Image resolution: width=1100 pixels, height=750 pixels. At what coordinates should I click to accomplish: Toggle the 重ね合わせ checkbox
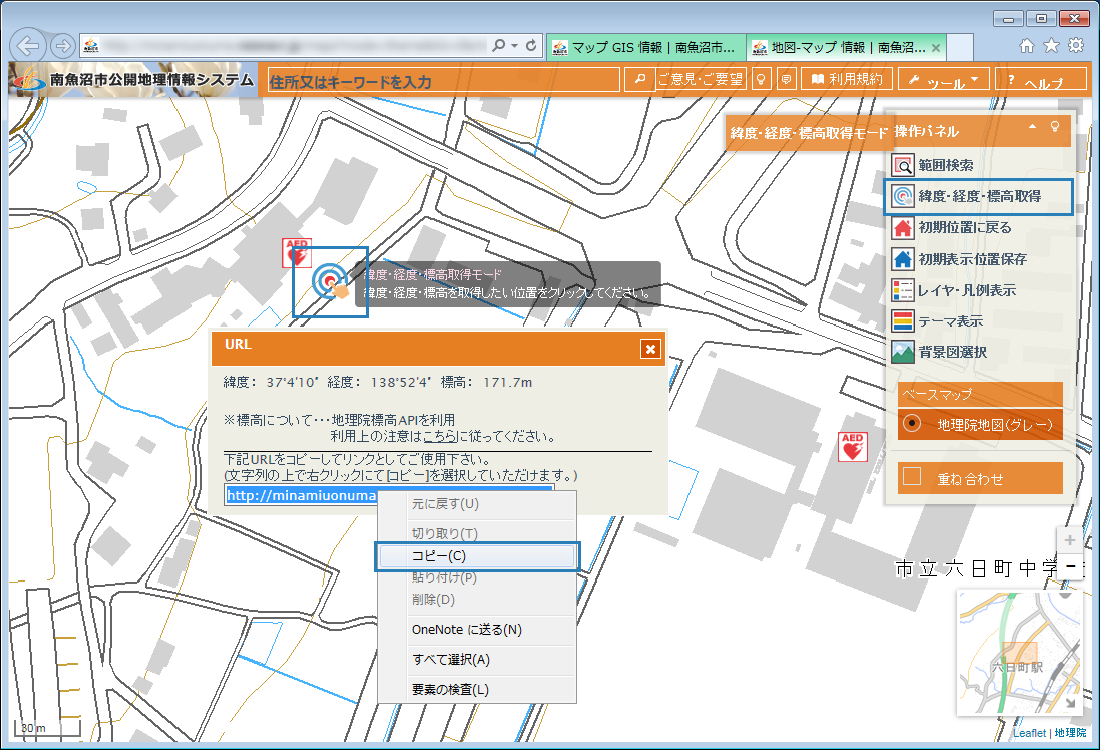(912, 476)
